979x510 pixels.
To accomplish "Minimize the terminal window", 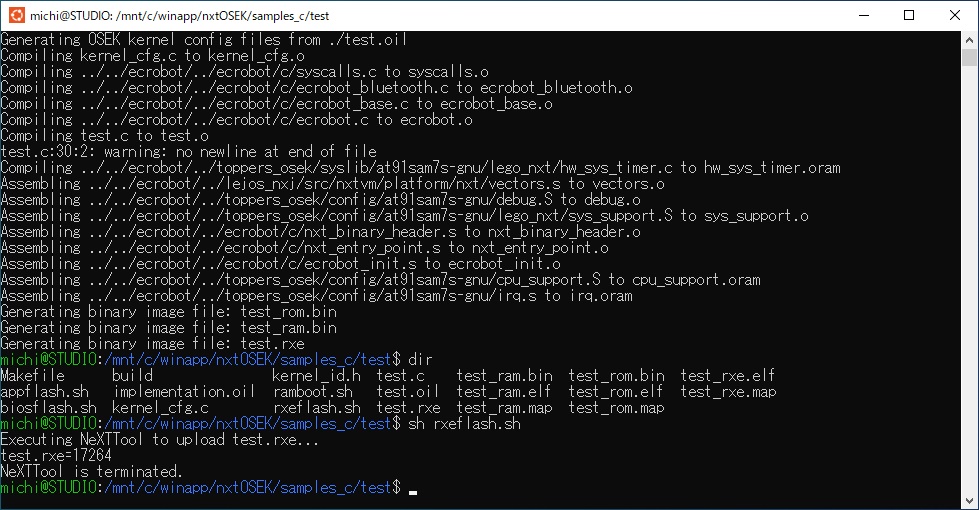I will (864, 16).
